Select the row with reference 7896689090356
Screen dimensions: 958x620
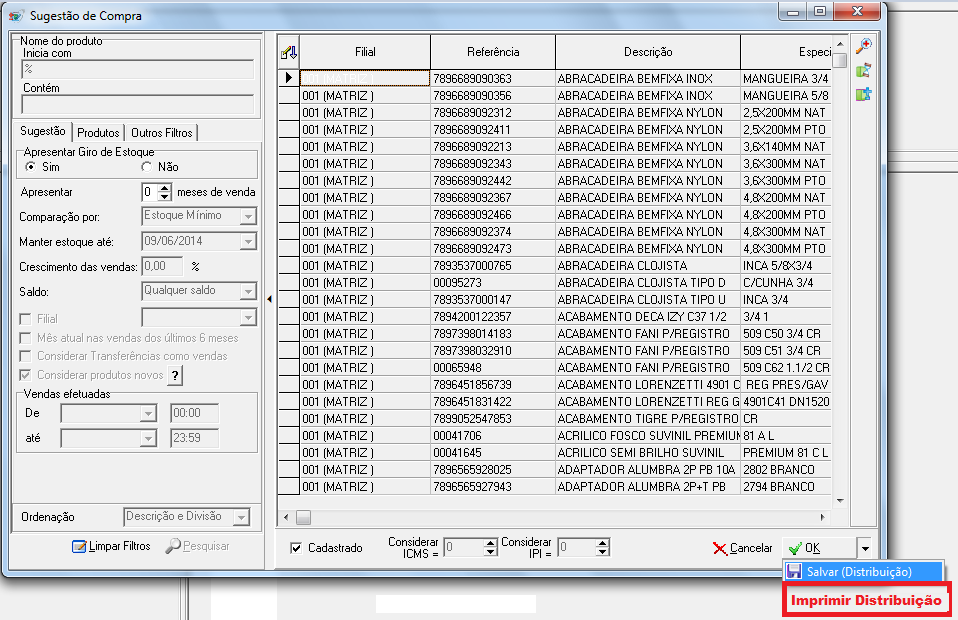click(x=492, y=96)
